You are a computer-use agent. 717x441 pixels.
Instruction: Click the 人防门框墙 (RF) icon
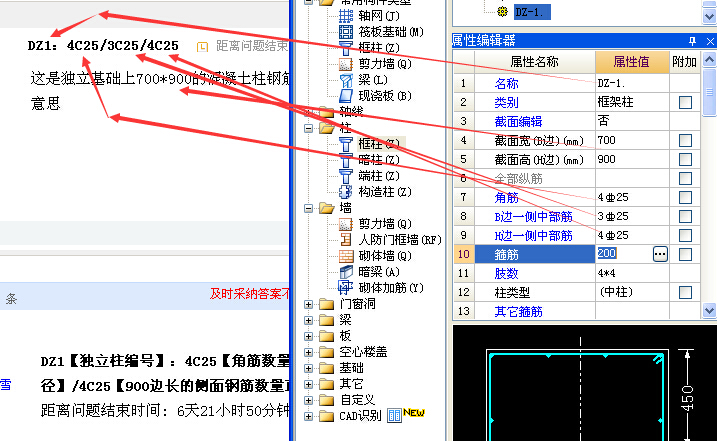coord(346,240)
